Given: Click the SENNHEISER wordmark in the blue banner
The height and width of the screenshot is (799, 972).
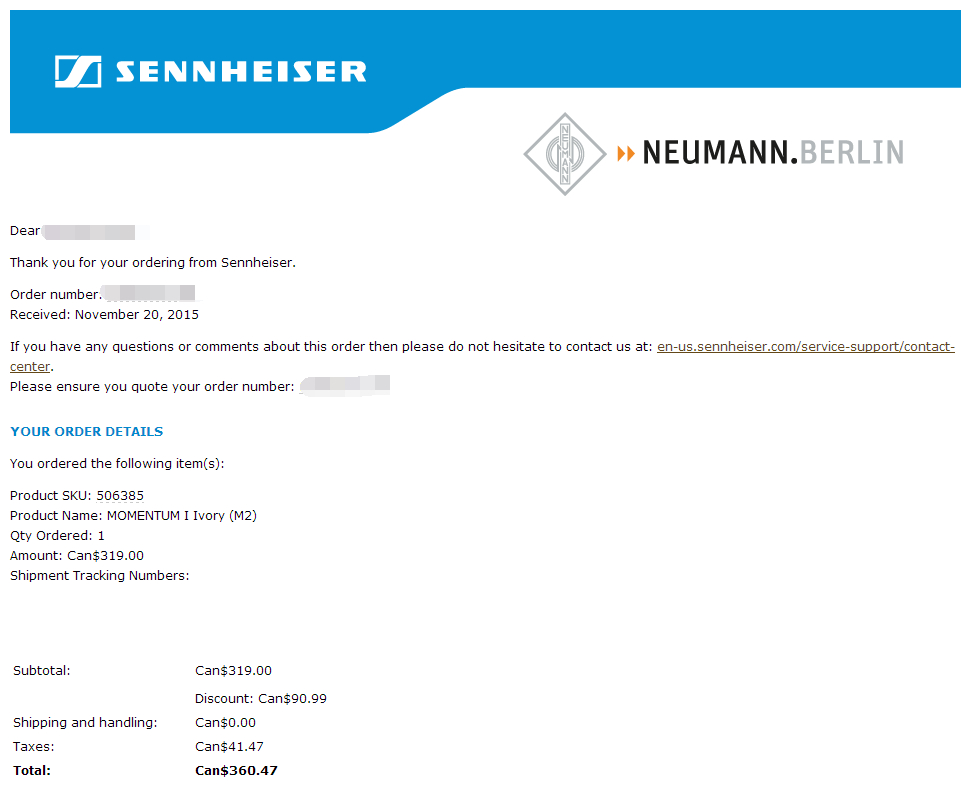Looking at the screenshot, I should 240,72.
